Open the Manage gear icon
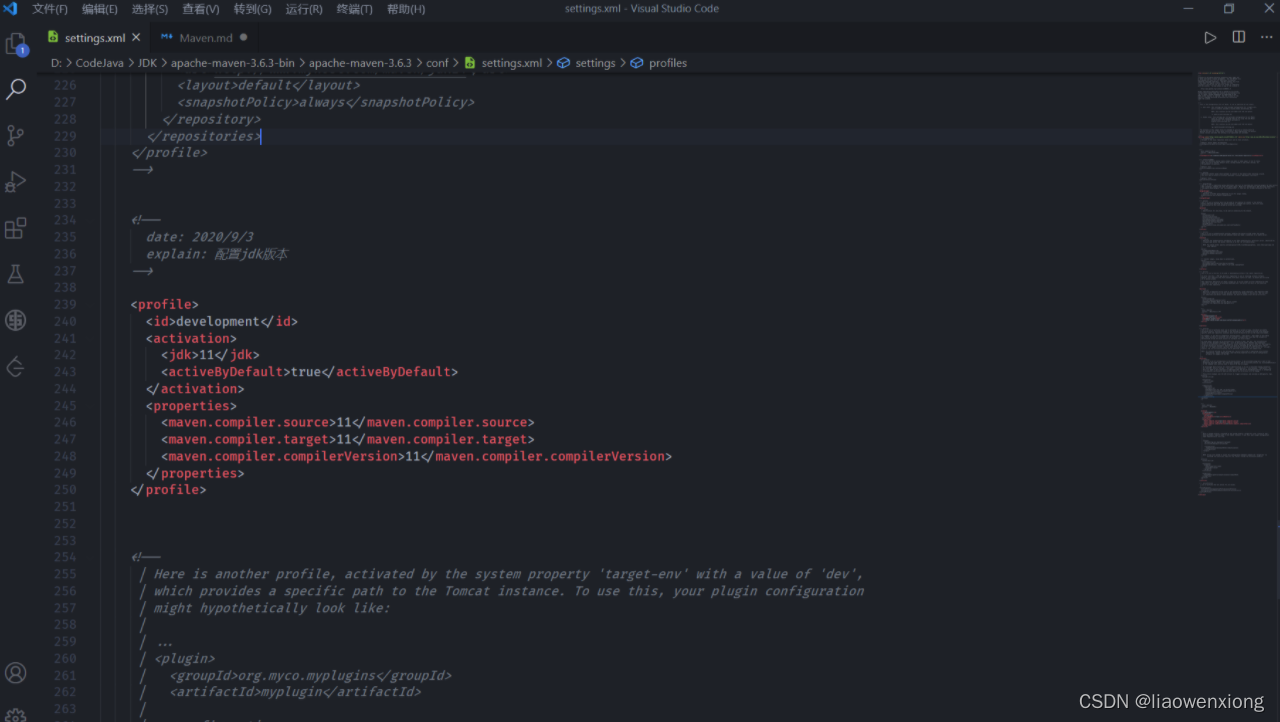 tap(16, 714)
